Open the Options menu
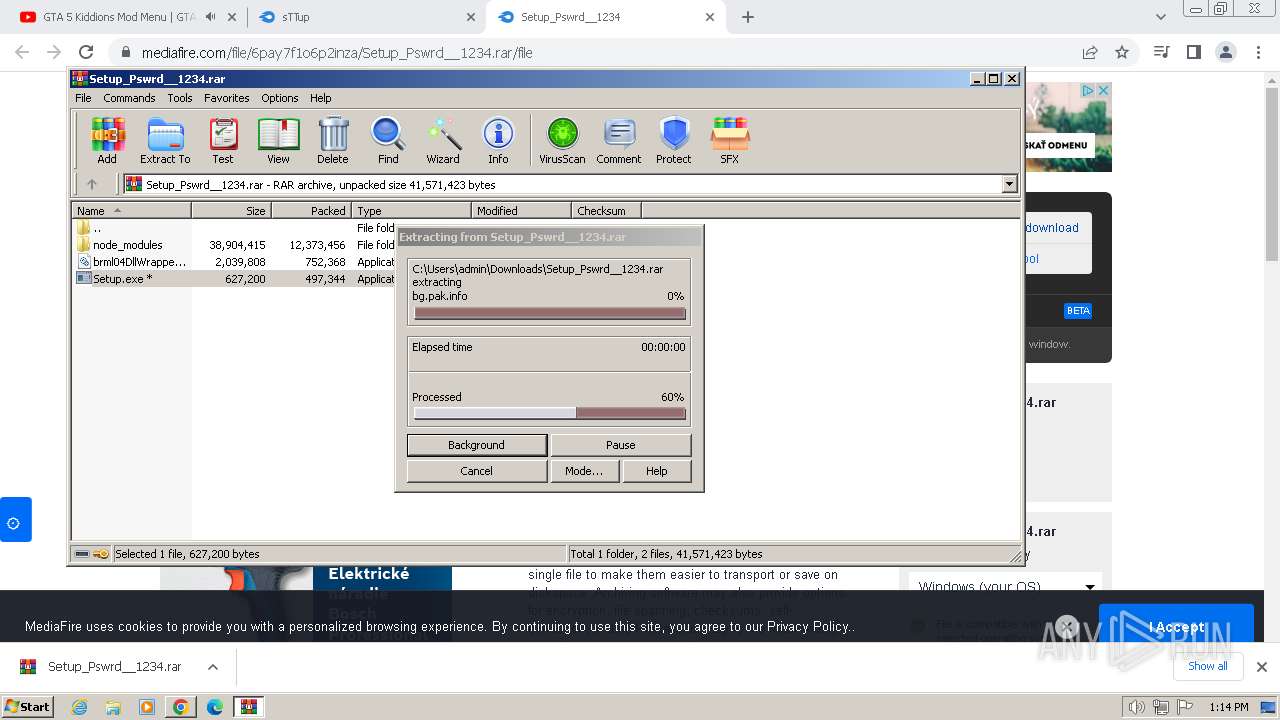 [280, 98]
